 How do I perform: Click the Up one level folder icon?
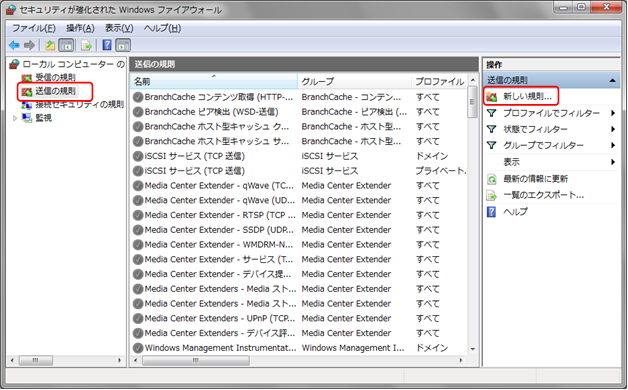click(50, 45)
